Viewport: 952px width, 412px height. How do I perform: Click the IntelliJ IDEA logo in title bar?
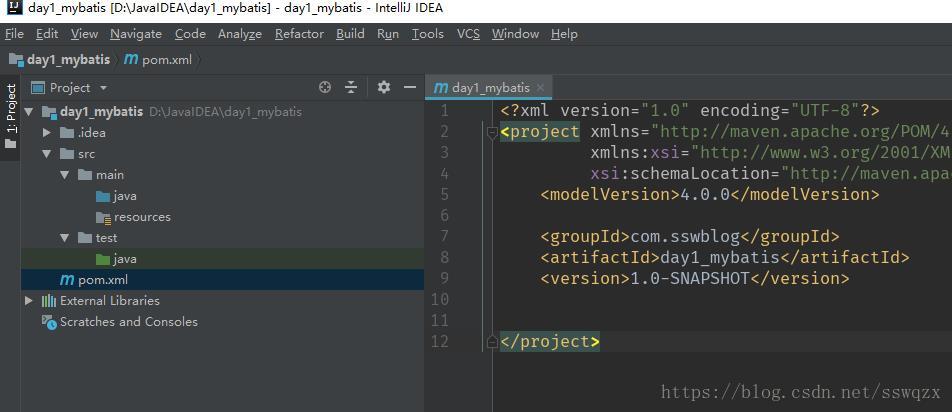click(x=13, y=8)
